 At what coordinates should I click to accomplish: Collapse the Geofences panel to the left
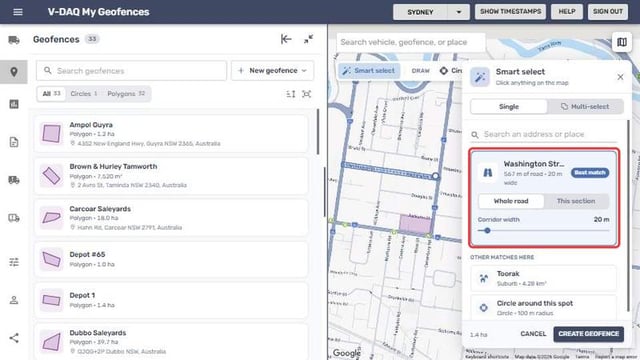(286, 39)
